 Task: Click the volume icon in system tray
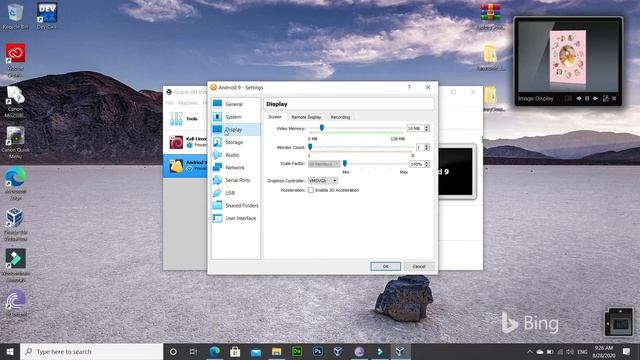[570, 351]
